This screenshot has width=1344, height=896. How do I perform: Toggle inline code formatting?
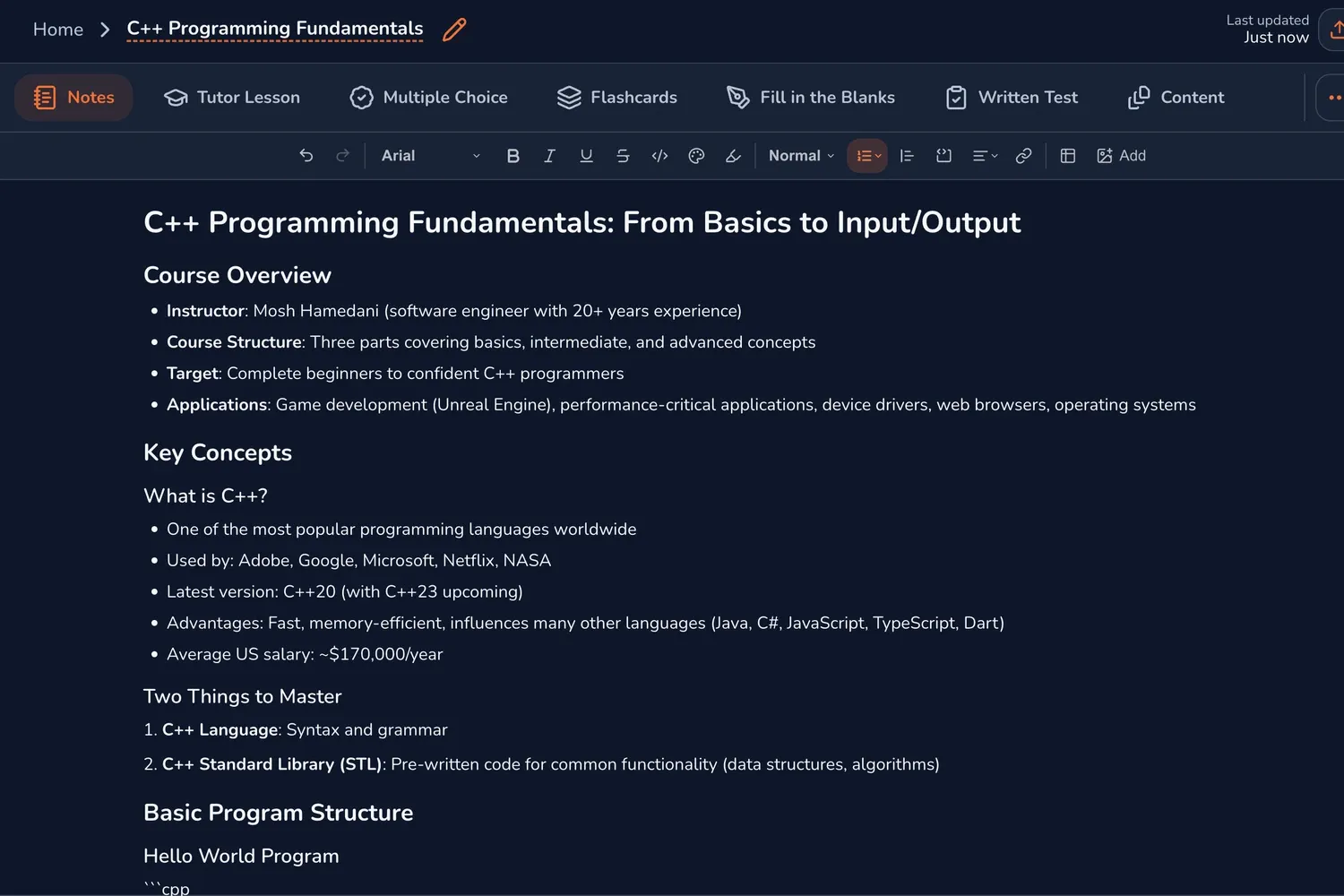coord(659,156)
